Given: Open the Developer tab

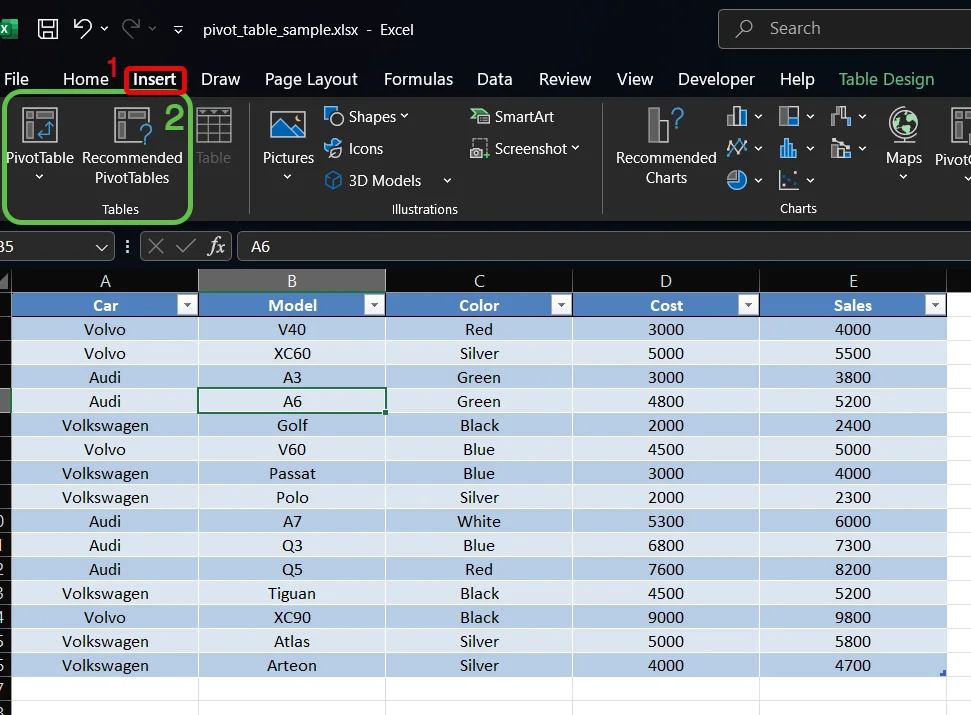Looking at the screenshot, I should [x=716, y=79].
